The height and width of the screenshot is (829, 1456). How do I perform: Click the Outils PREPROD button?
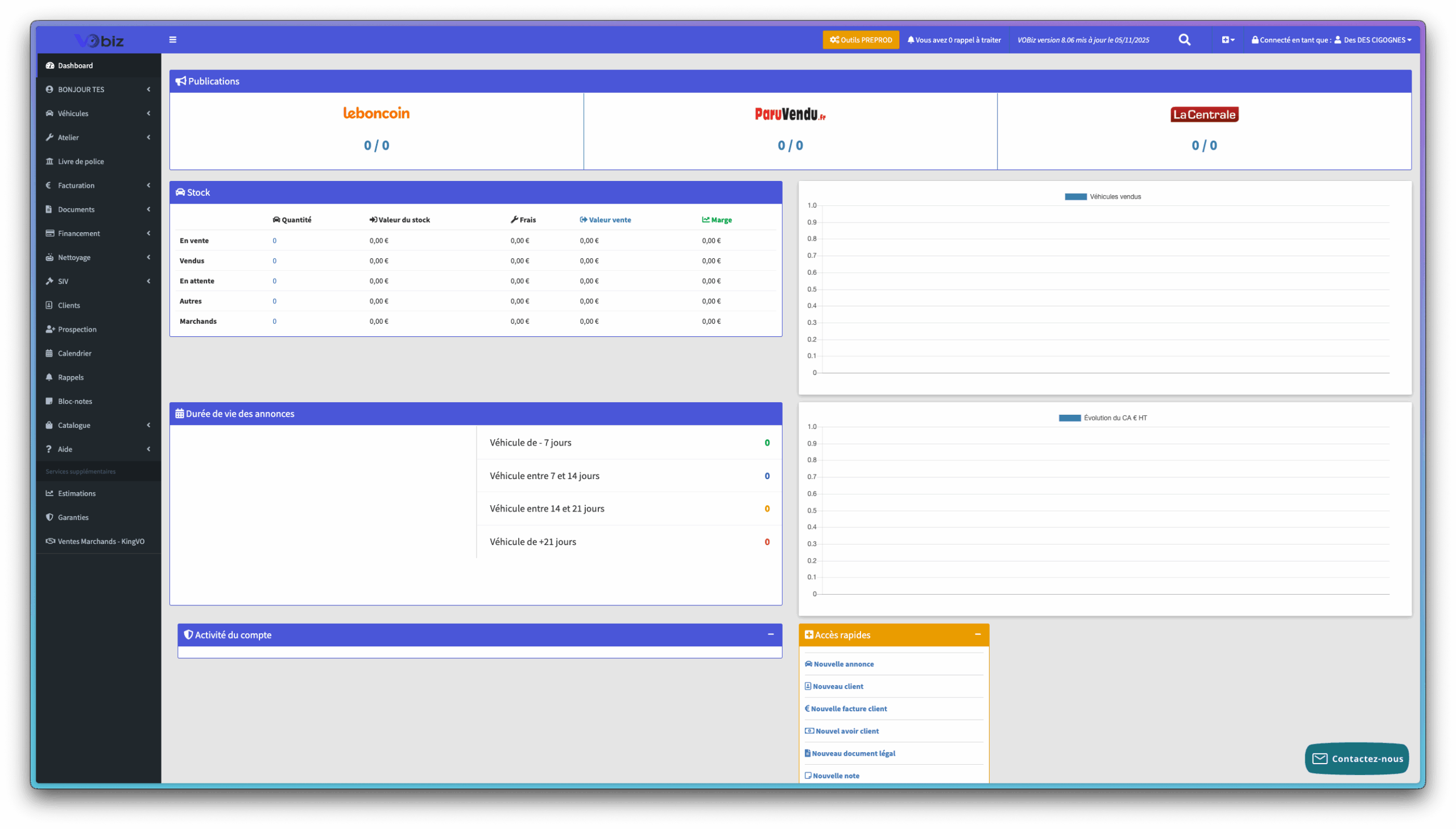tap(861, 40)
